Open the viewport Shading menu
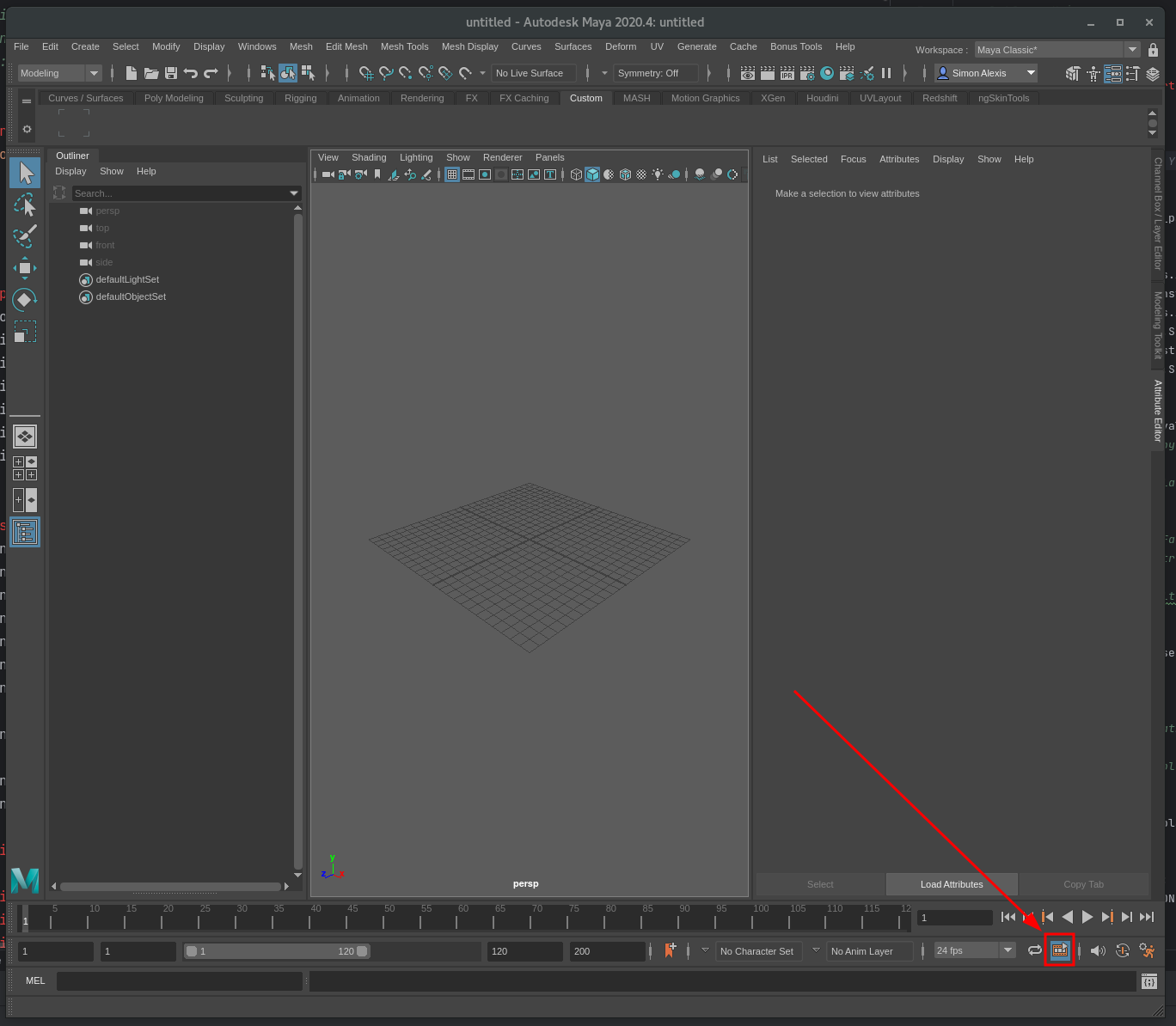The image size is (1176, 1026). point(369,157)
